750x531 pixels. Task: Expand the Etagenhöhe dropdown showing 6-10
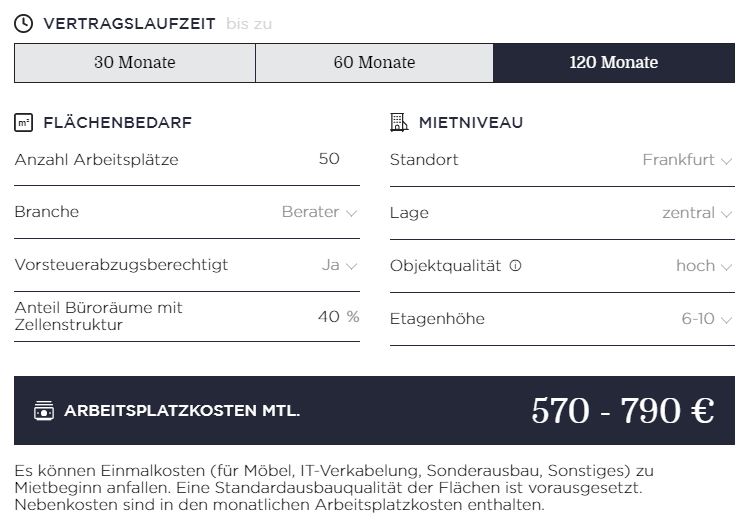[x=706, y=319]
